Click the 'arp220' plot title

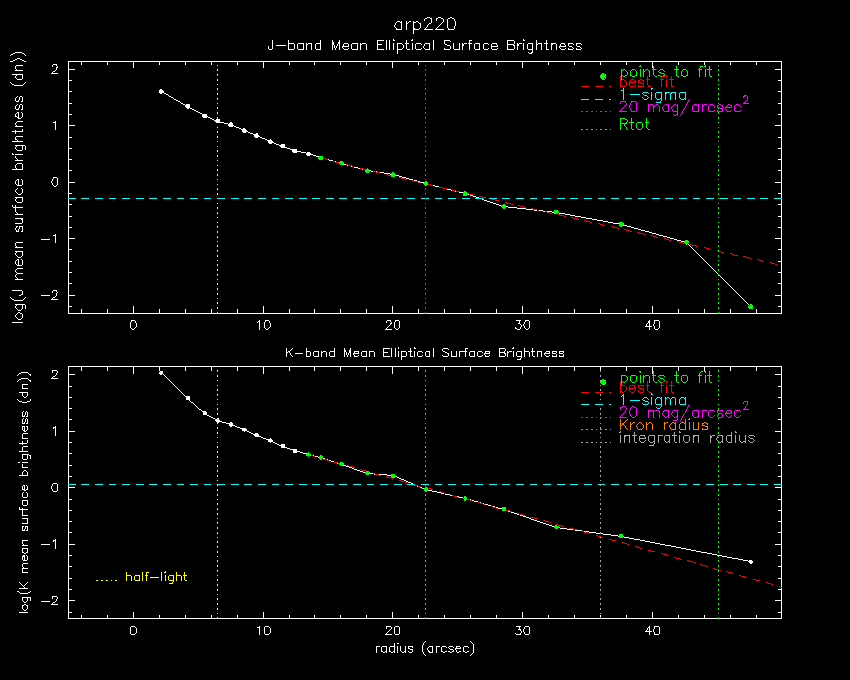[x=424, y=23]
